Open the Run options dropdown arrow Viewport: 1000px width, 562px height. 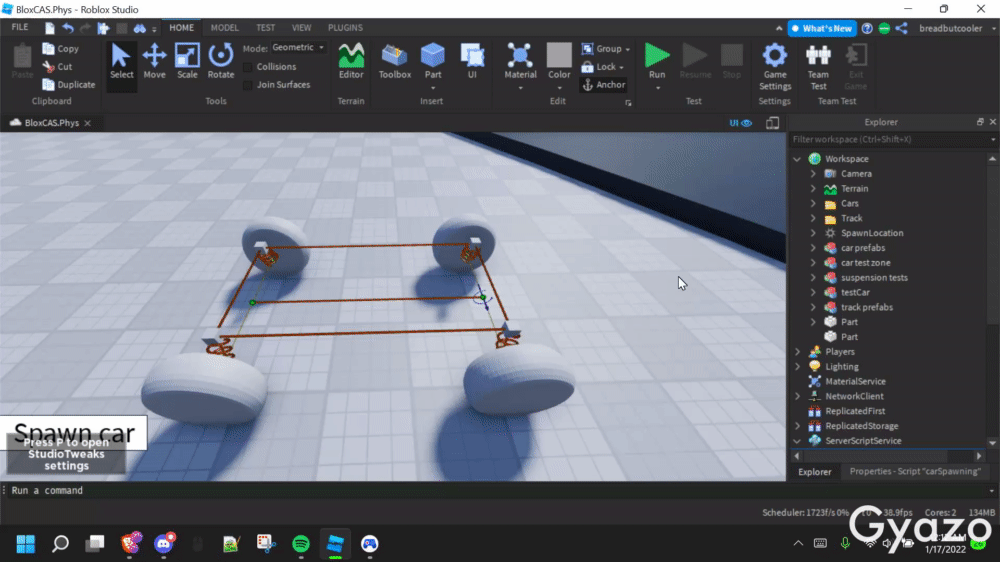658,88
